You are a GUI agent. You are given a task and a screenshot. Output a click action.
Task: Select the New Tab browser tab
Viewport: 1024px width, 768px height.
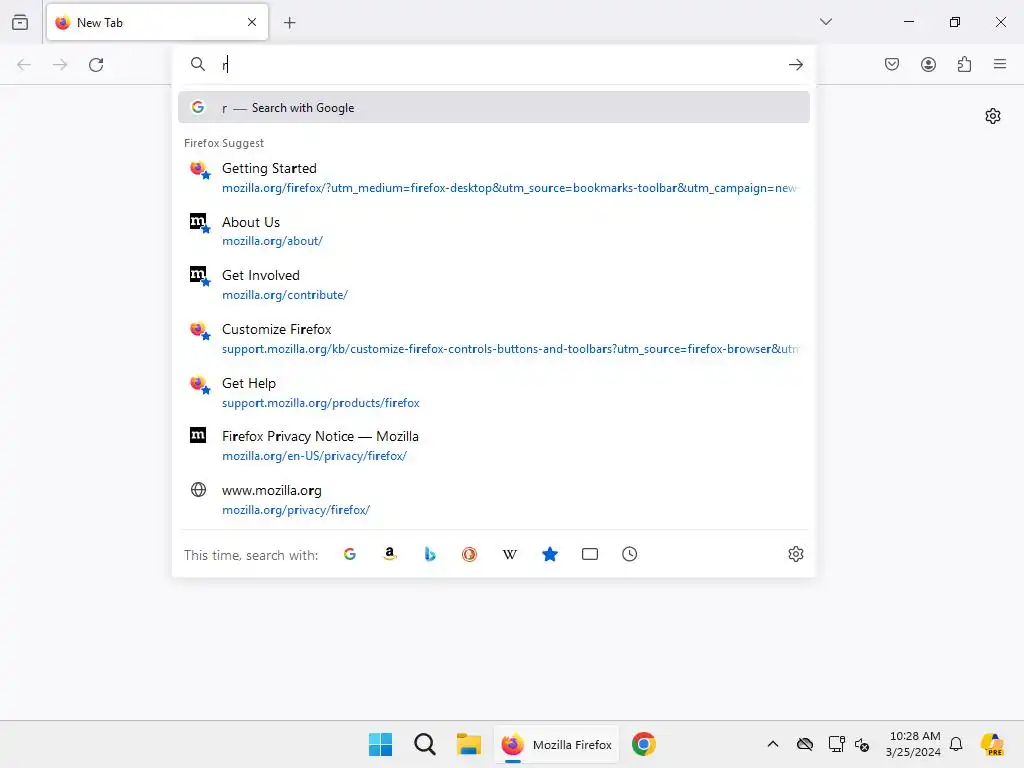coord(157,22)
